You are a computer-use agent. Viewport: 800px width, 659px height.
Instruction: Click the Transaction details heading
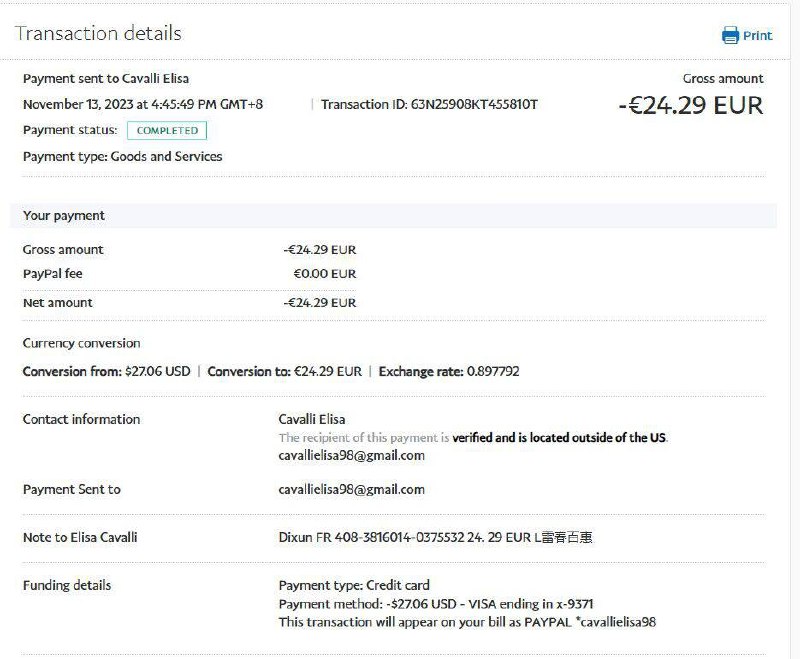tap(98, 33)
